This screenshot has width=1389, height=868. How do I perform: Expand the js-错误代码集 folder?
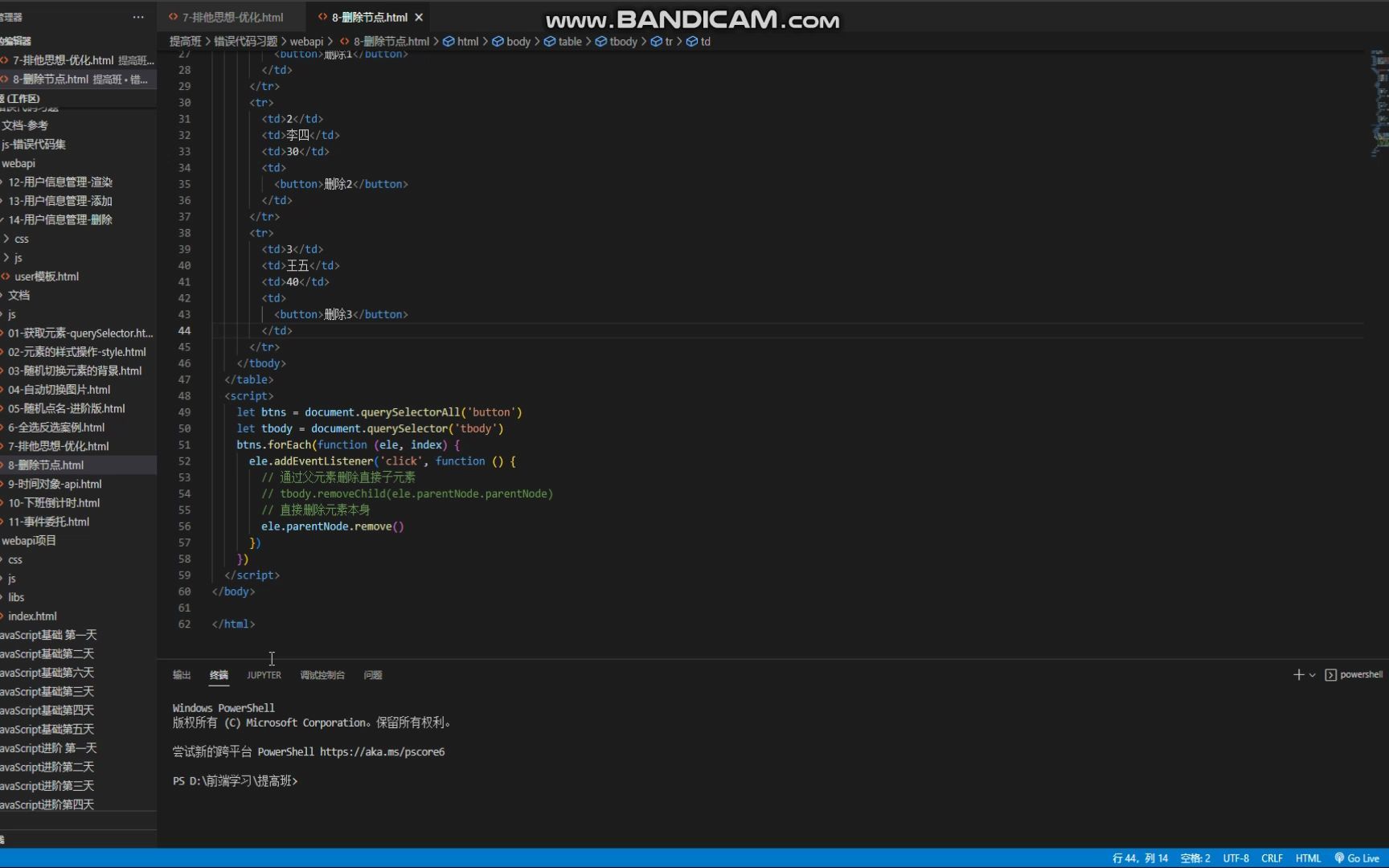point(78,144)
